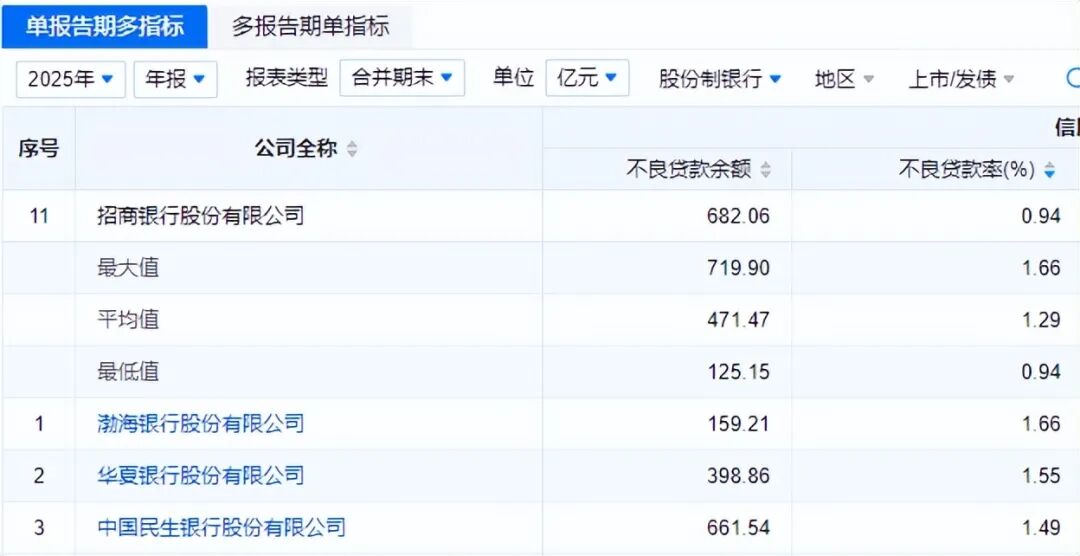Viewport: 1080px width, 556px height.
Task: Open 华夏银行股份有限公司 link
Action: click(200, 475)
